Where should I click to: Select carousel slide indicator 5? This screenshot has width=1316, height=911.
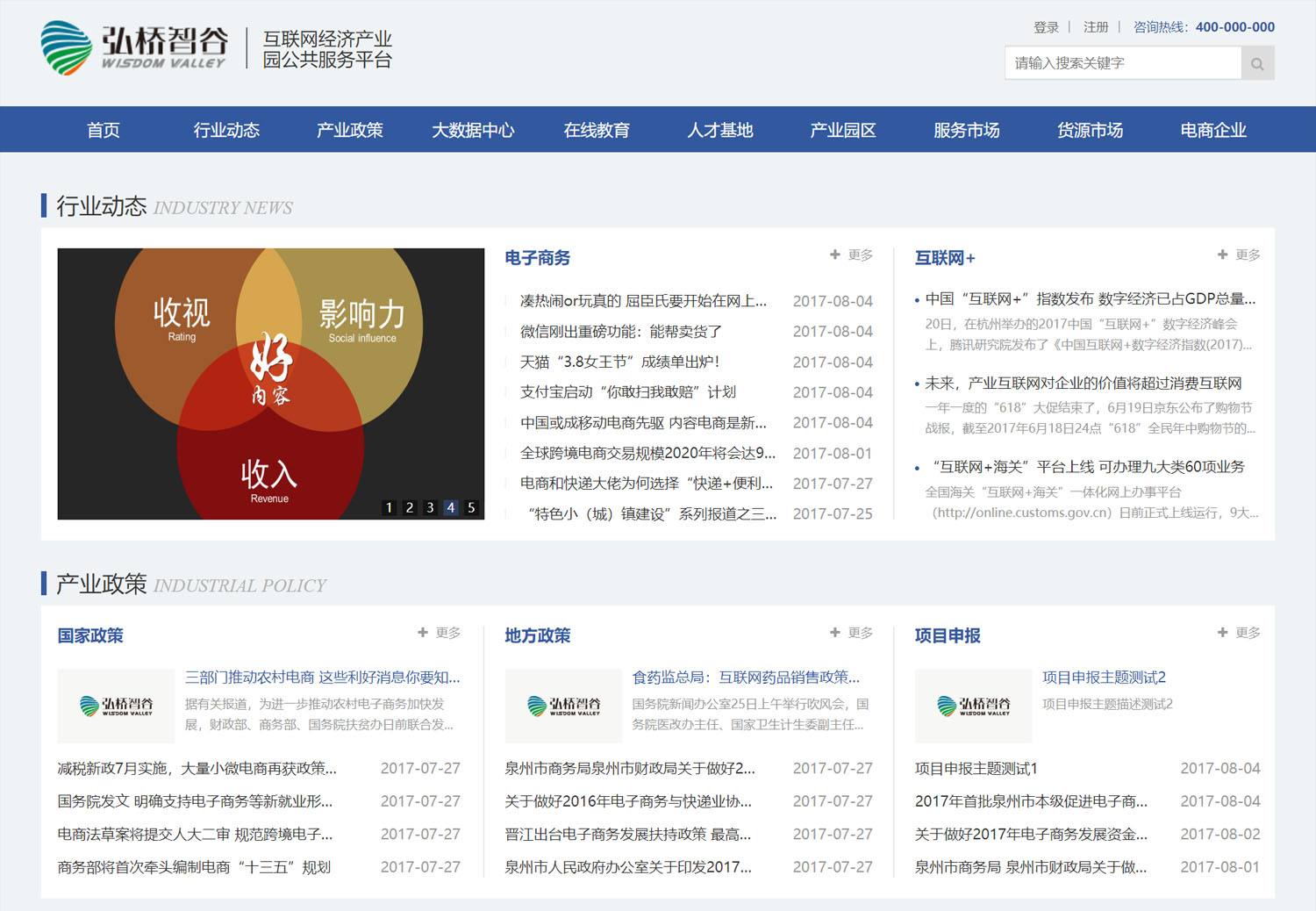(471, 507)
